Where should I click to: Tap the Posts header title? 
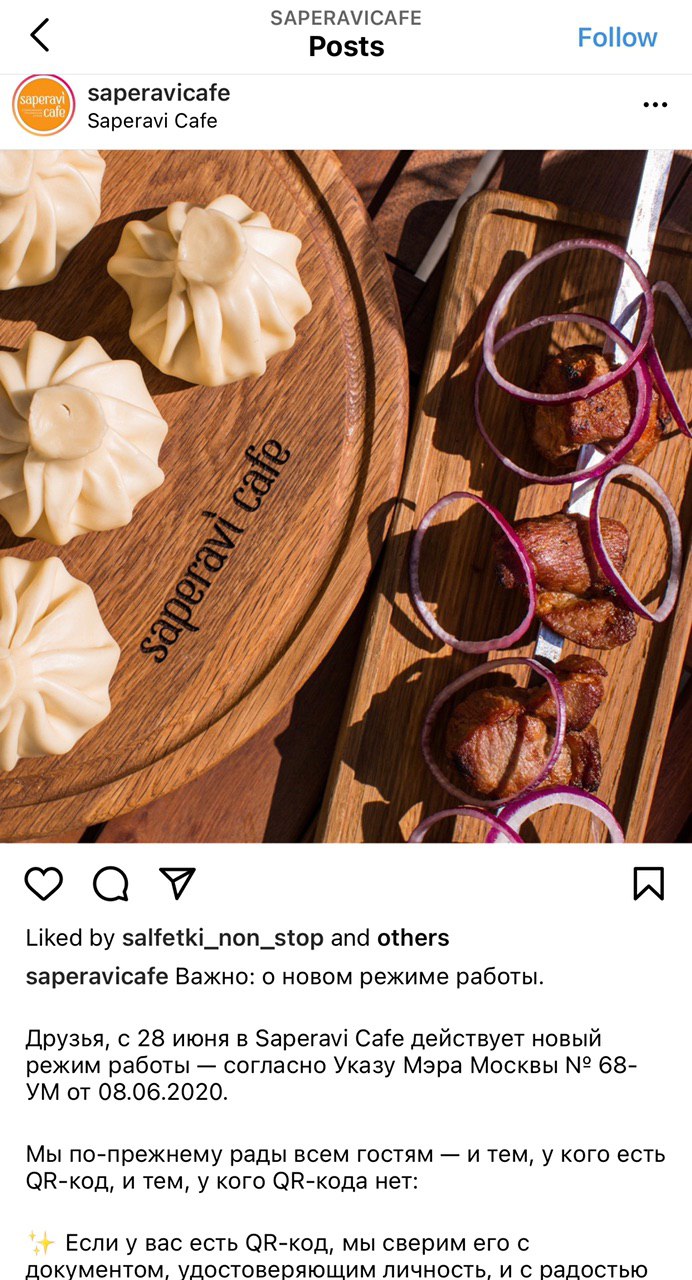[346, 46]
